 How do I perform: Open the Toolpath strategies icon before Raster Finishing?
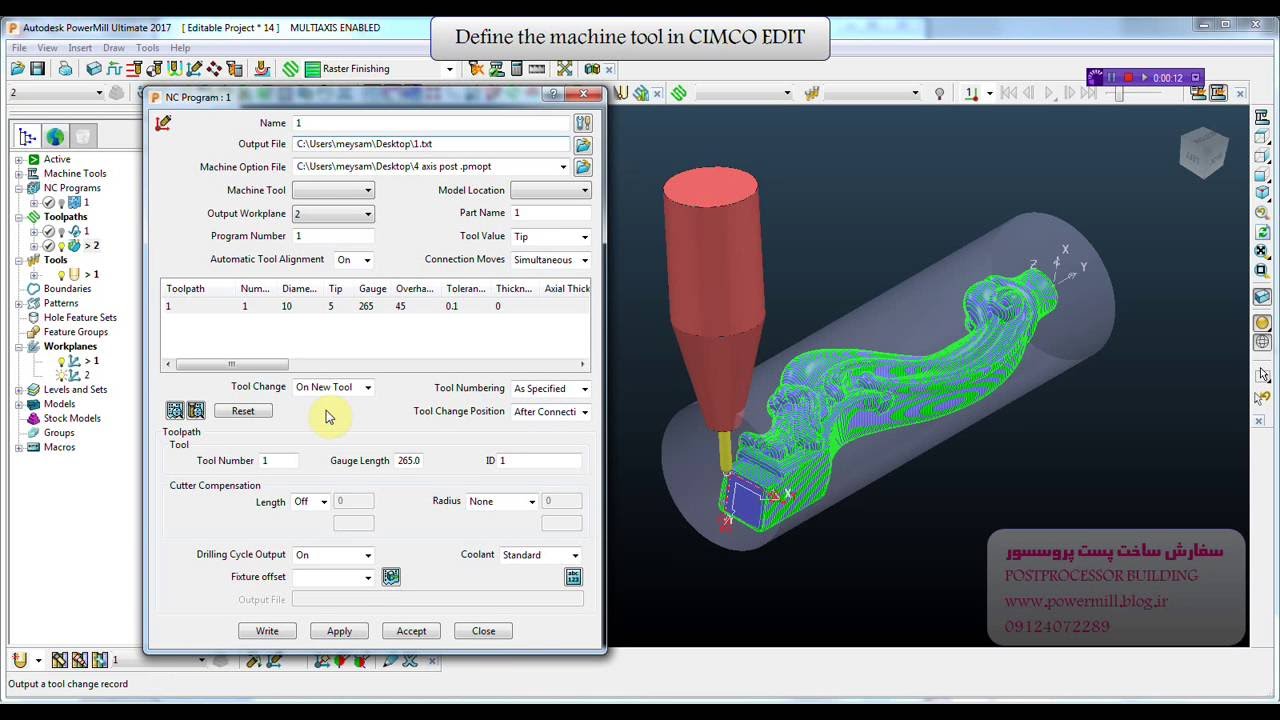pyautogui.click(x=290, y=69)
